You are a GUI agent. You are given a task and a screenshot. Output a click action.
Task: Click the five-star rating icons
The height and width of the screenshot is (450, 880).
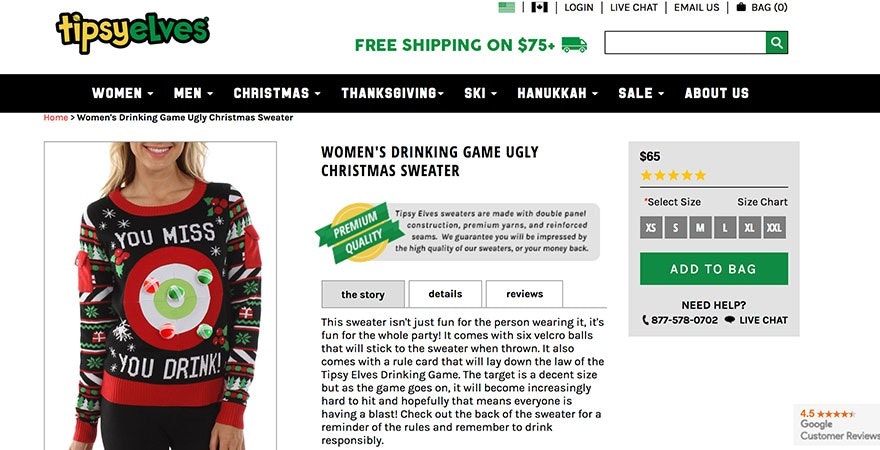click(x=673, y=175)
